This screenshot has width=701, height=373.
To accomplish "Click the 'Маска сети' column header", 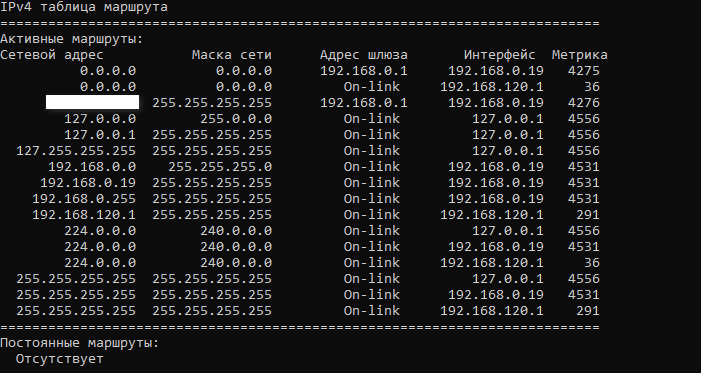I will pyautogui.click(x=232, y=55).
